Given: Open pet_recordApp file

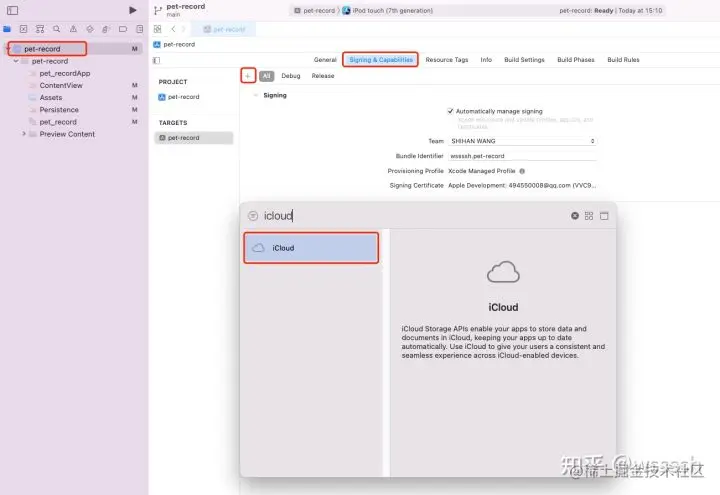Looking at the screenshot, I should (65, 73).
